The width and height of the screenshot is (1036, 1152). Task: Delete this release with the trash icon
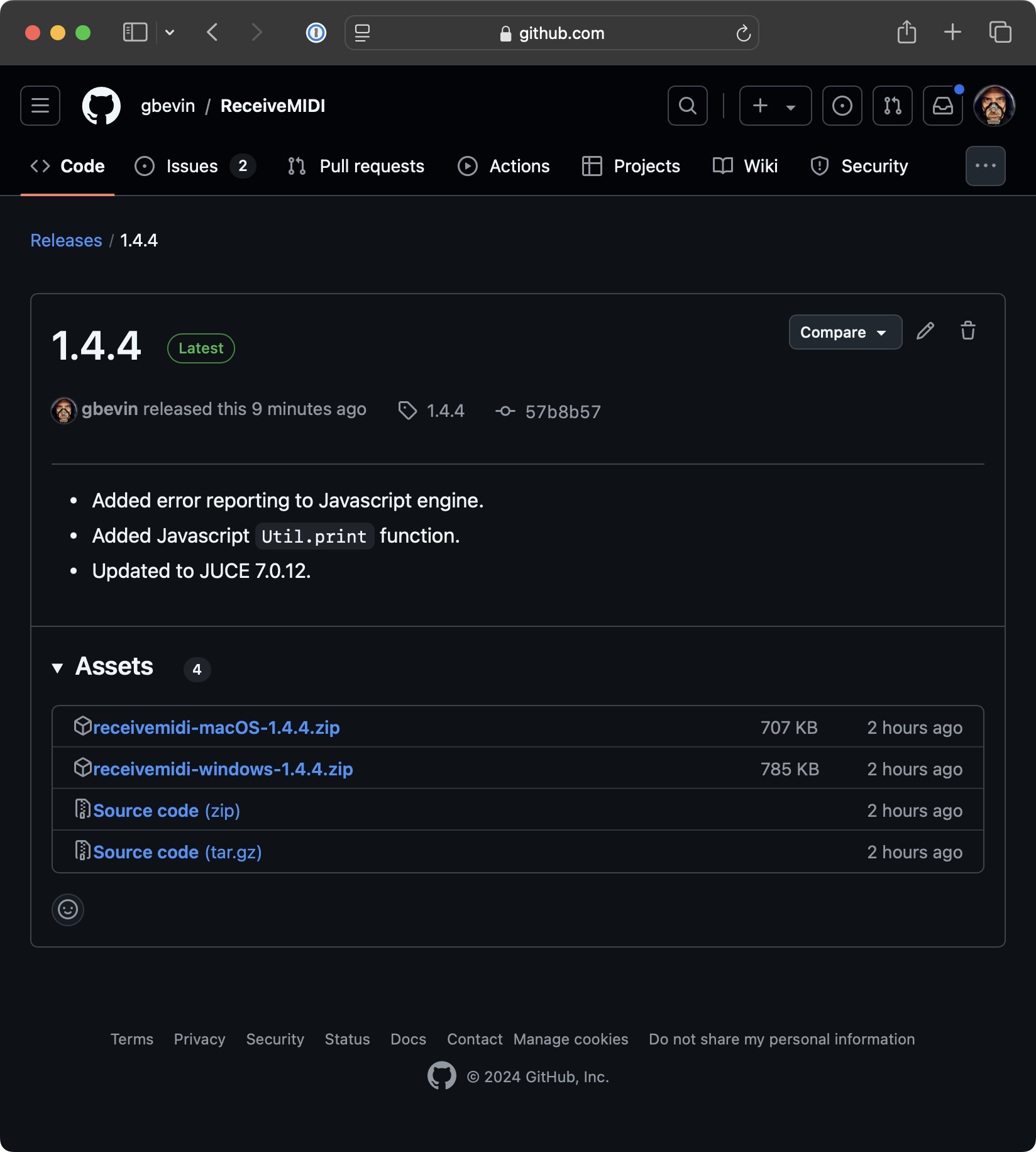(x=968, y=331)
